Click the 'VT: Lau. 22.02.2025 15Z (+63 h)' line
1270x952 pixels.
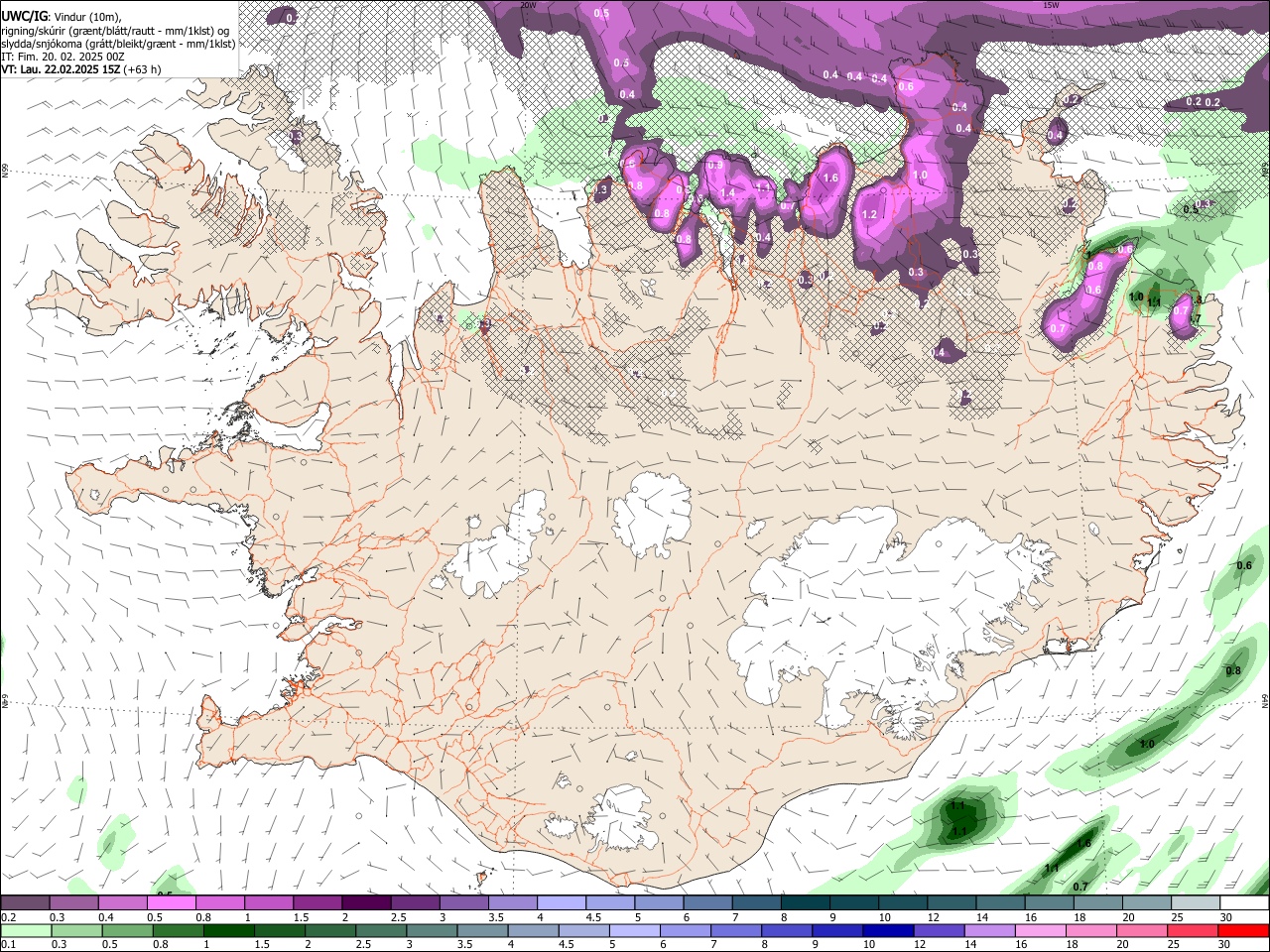(x=81, y=69)
